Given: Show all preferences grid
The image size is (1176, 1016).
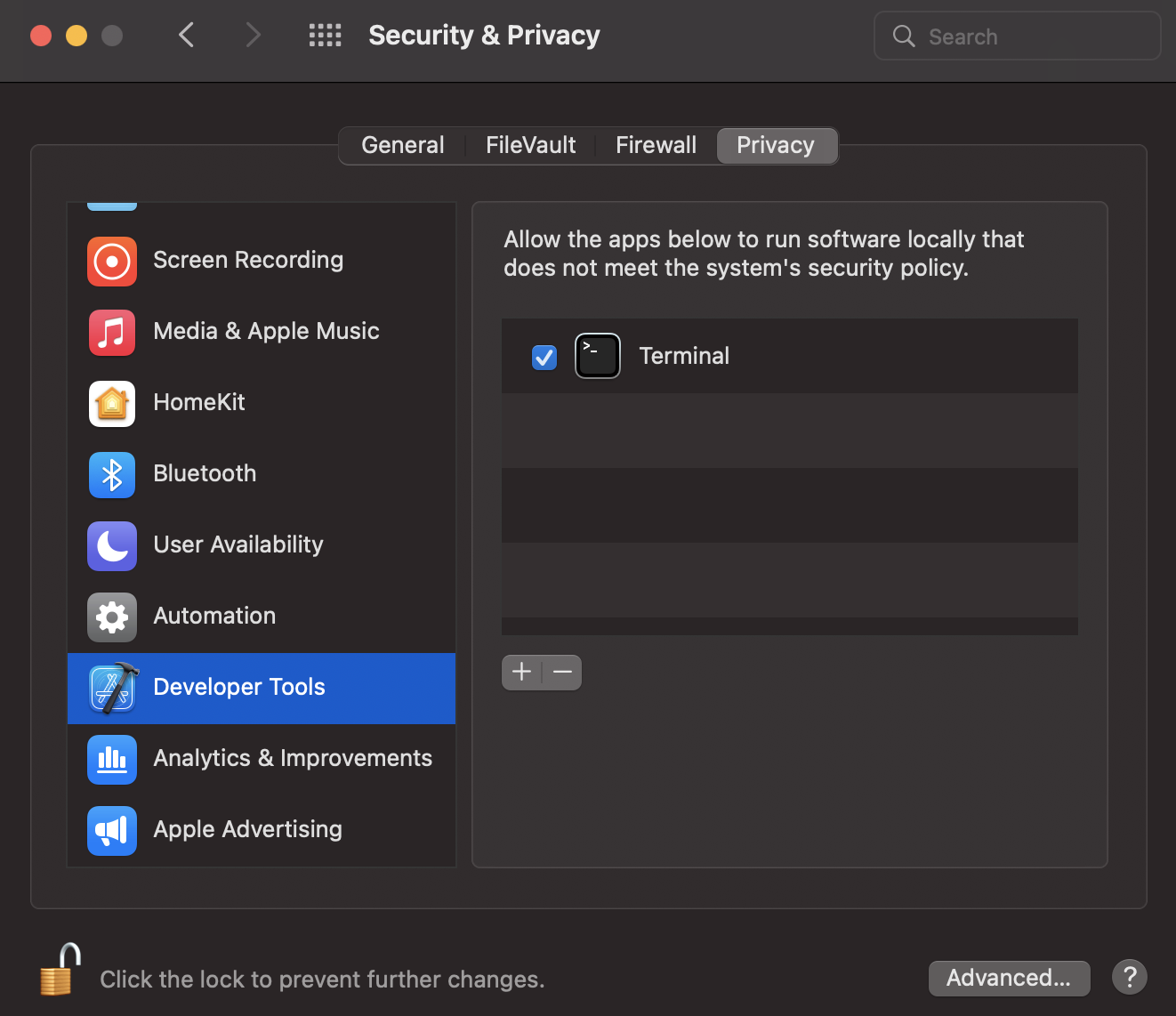Looking at the screenshot, I should pyautogui.click(x=326, y=36).
